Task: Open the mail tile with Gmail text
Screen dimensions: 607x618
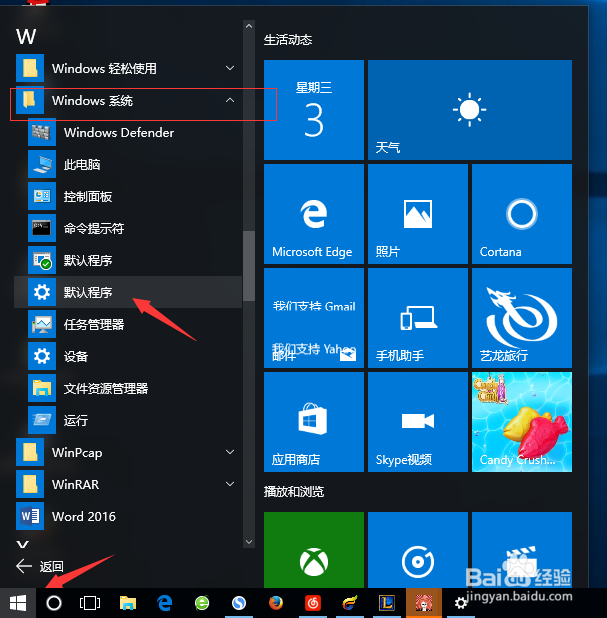Action: coord(314,318)
